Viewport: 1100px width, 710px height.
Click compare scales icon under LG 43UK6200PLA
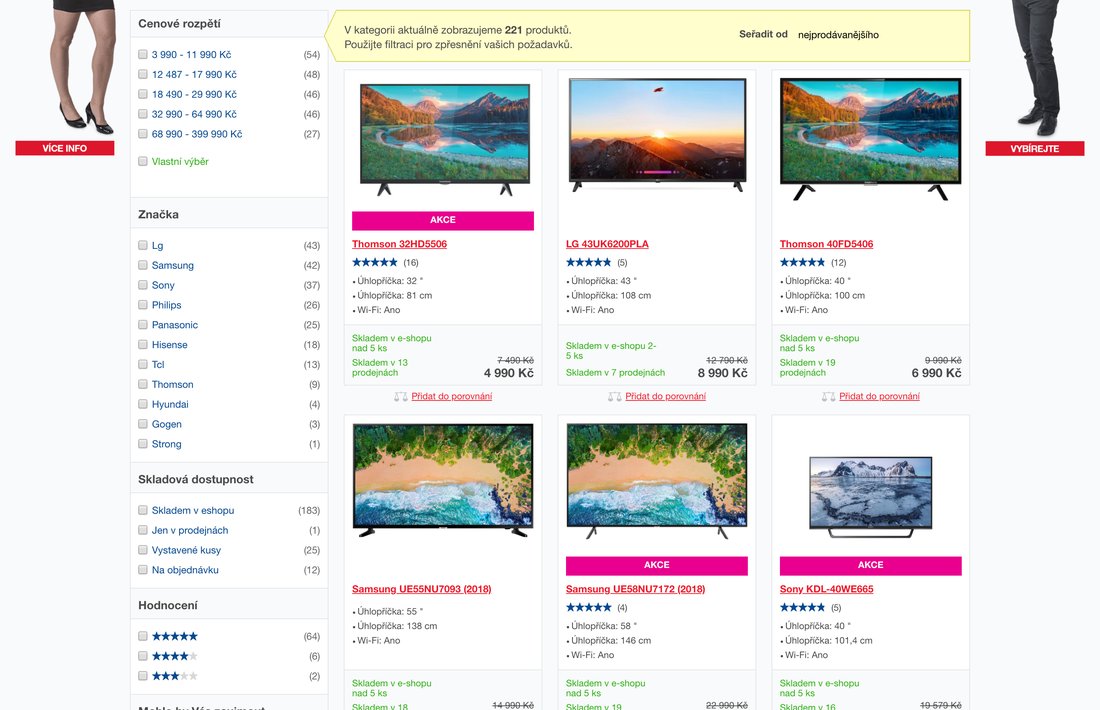click(615, 397)
